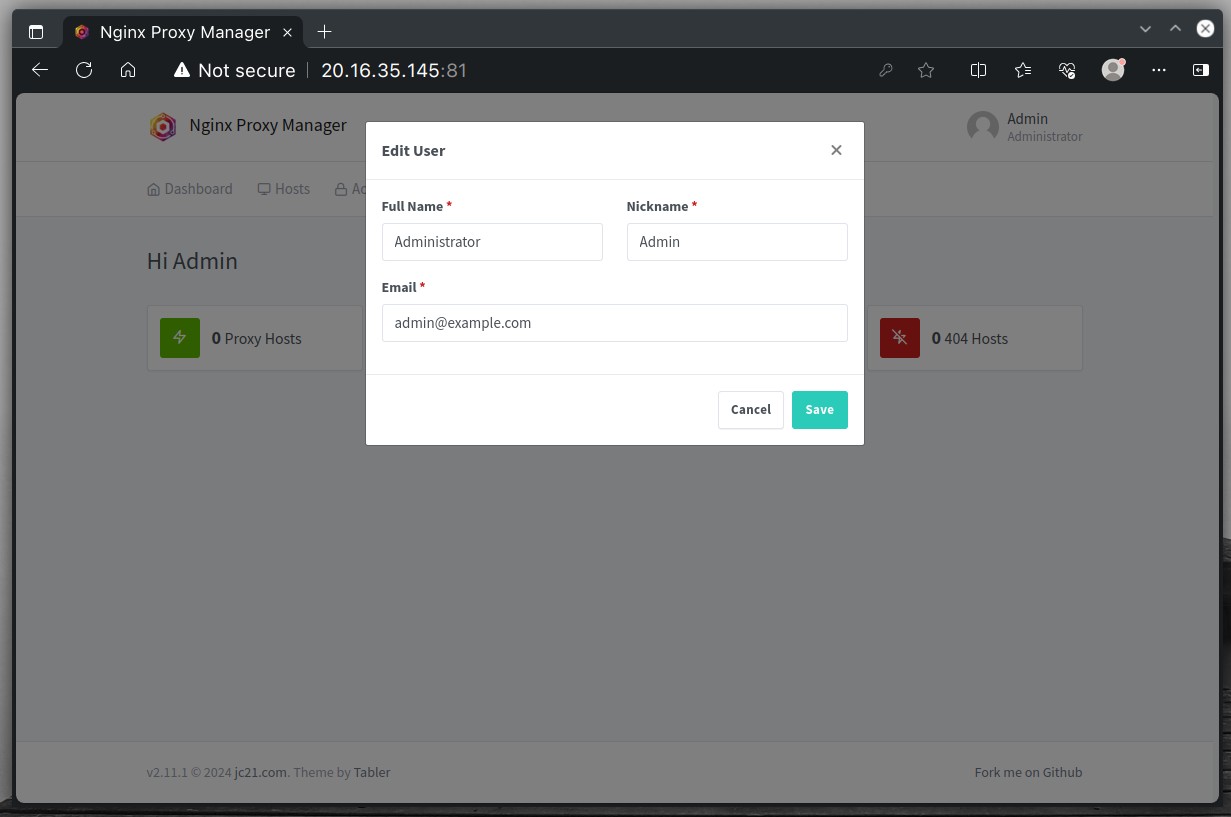Reload the page with the refresh icon

click(84, 70)
